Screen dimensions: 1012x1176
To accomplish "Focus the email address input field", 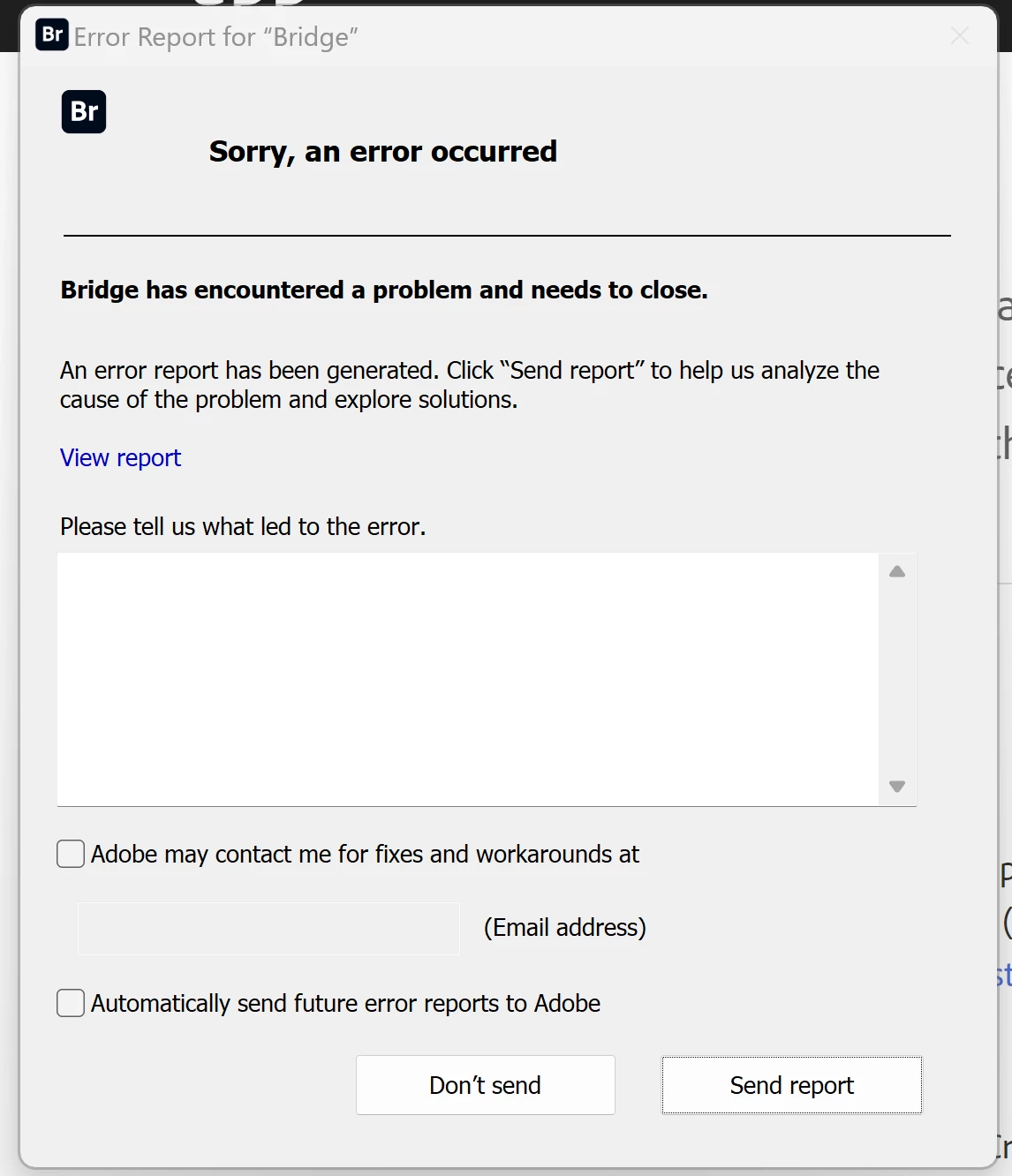I will click(x=268, y=928).
